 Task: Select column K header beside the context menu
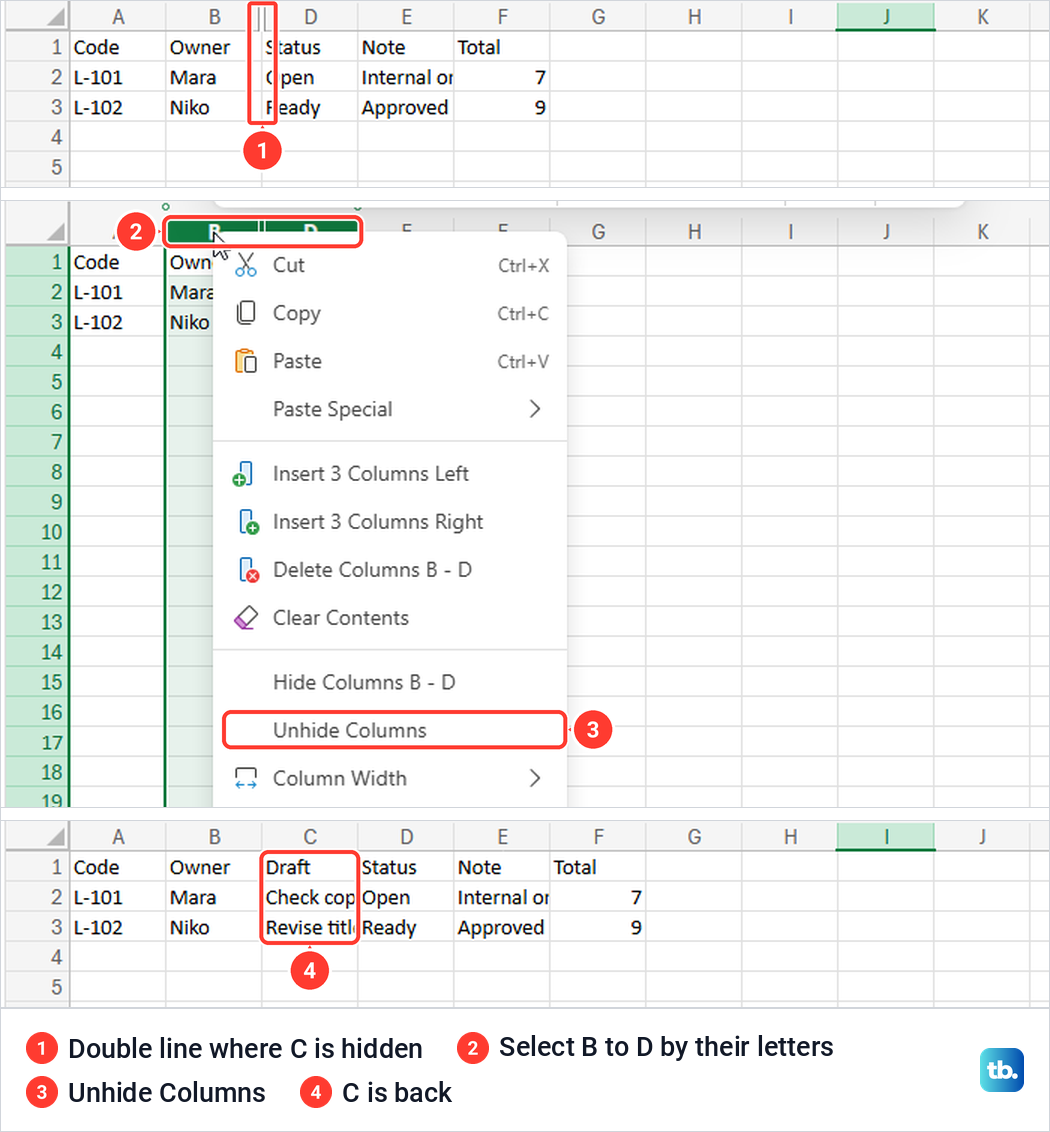click(x=982, y=232)
